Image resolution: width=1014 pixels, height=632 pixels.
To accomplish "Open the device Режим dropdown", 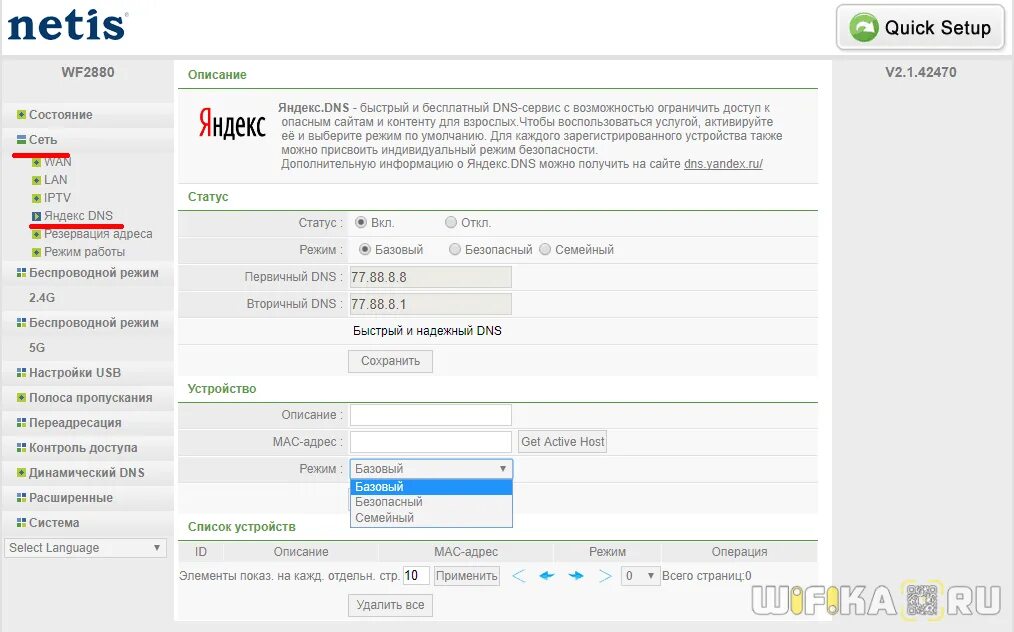I will coord(431,468).
